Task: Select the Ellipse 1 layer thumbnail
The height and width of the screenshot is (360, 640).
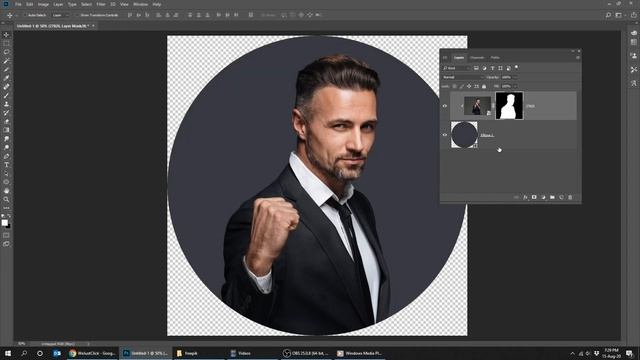Action: 464,135
